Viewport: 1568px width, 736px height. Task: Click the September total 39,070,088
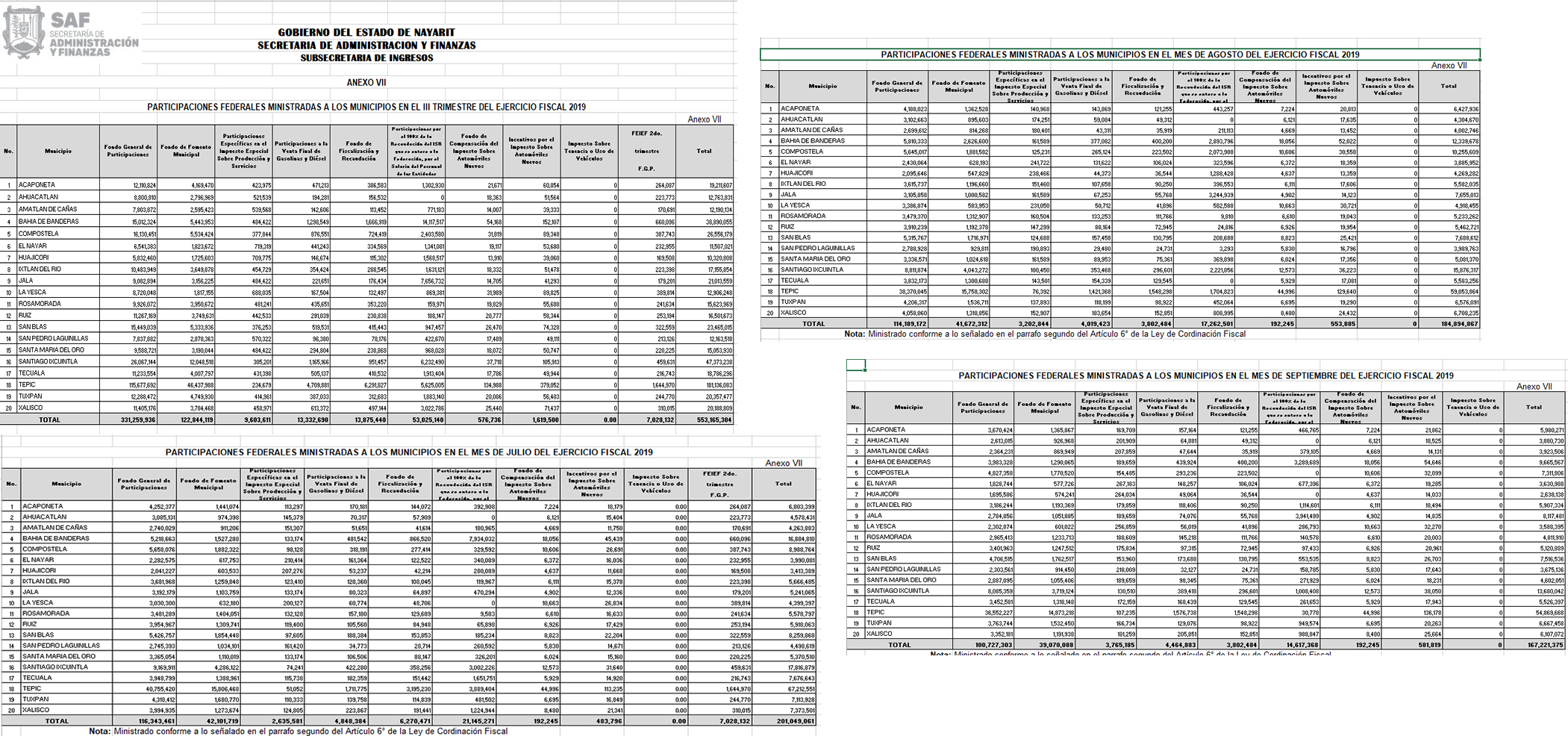(x=1045, y=645)
